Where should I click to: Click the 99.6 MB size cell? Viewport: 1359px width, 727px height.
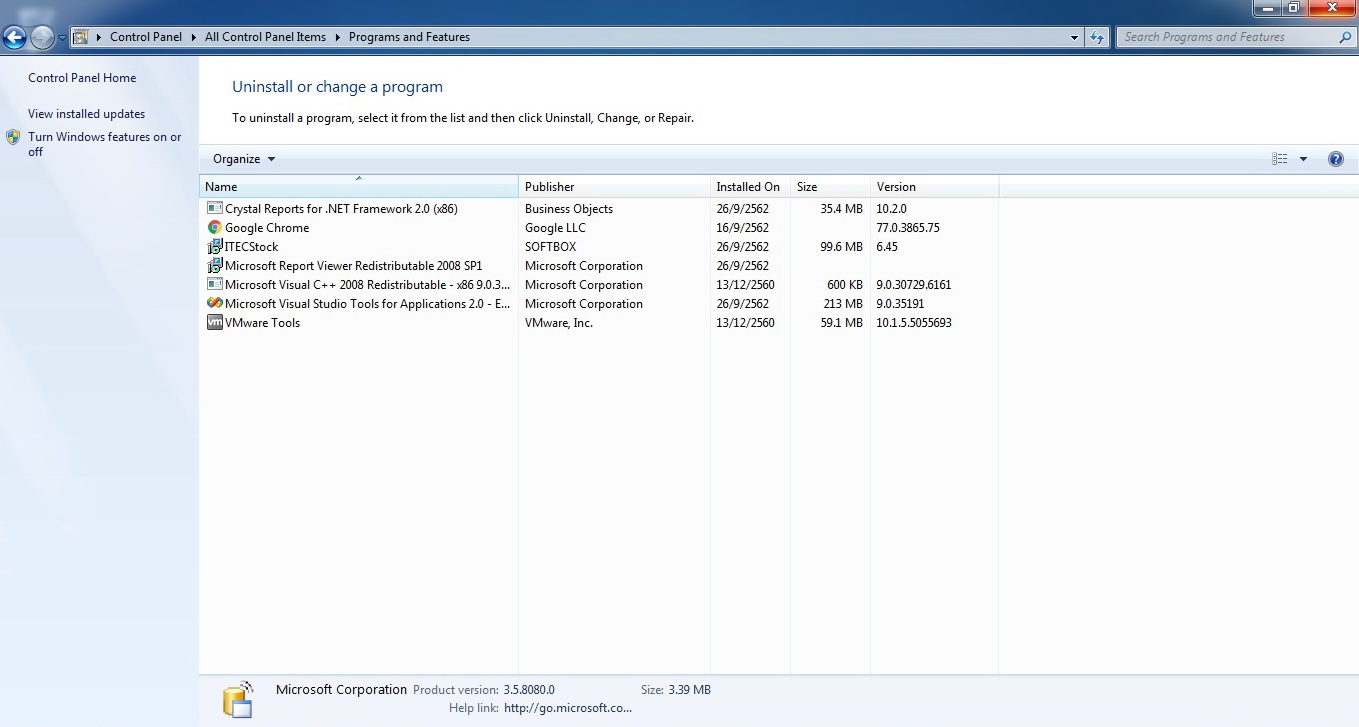pos(841,247)
